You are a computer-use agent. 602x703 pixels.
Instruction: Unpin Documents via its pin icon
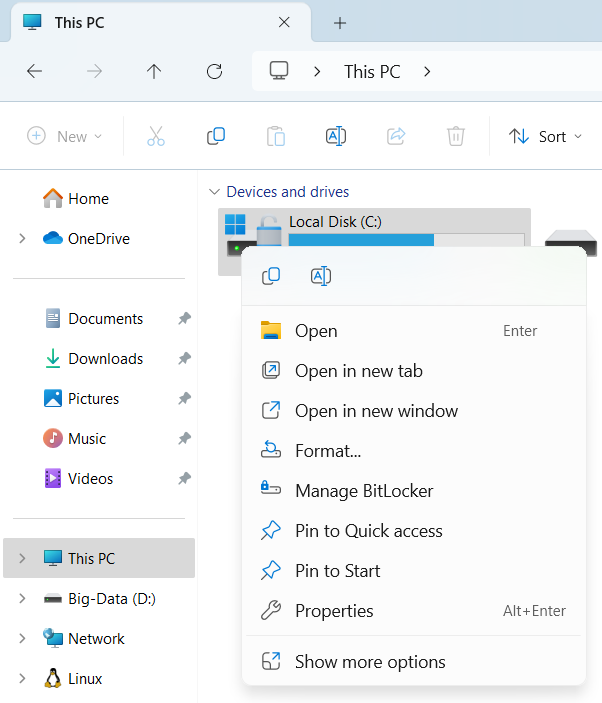[x=184, y=319]
